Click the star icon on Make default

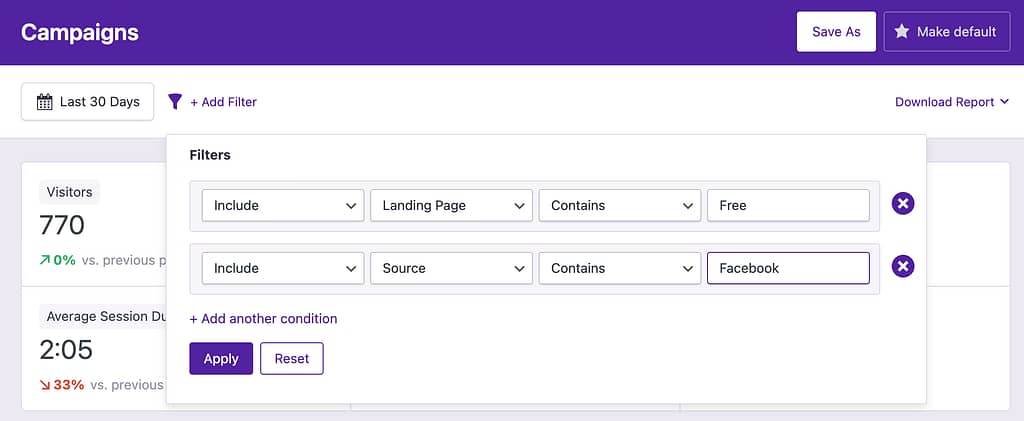pos(901,32)
